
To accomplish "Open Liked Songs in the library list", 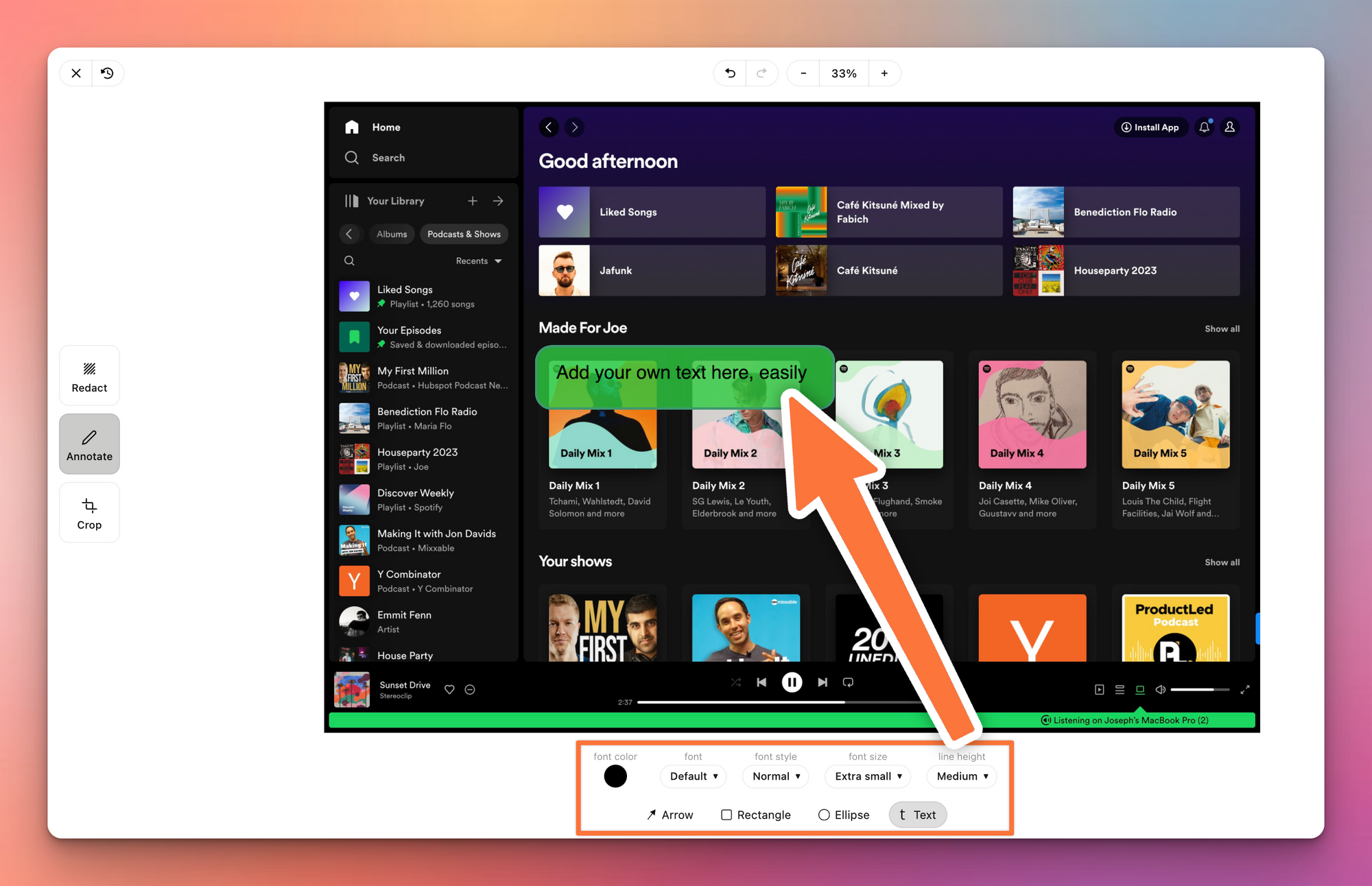I will 424,296.
